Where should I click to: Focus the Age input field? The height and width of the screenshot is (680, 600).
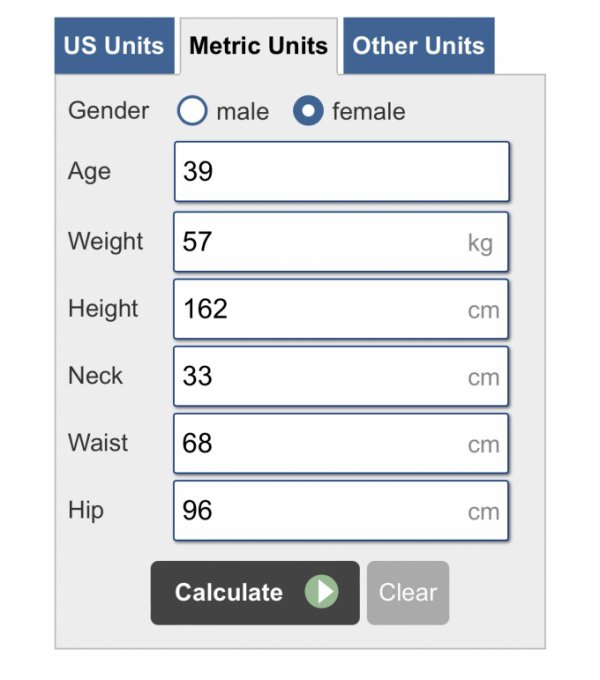340,172
